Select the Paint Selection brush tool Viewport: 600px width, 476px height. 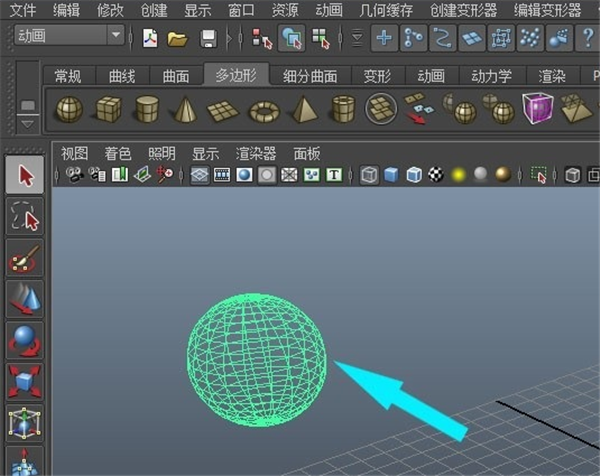point(26,260)
